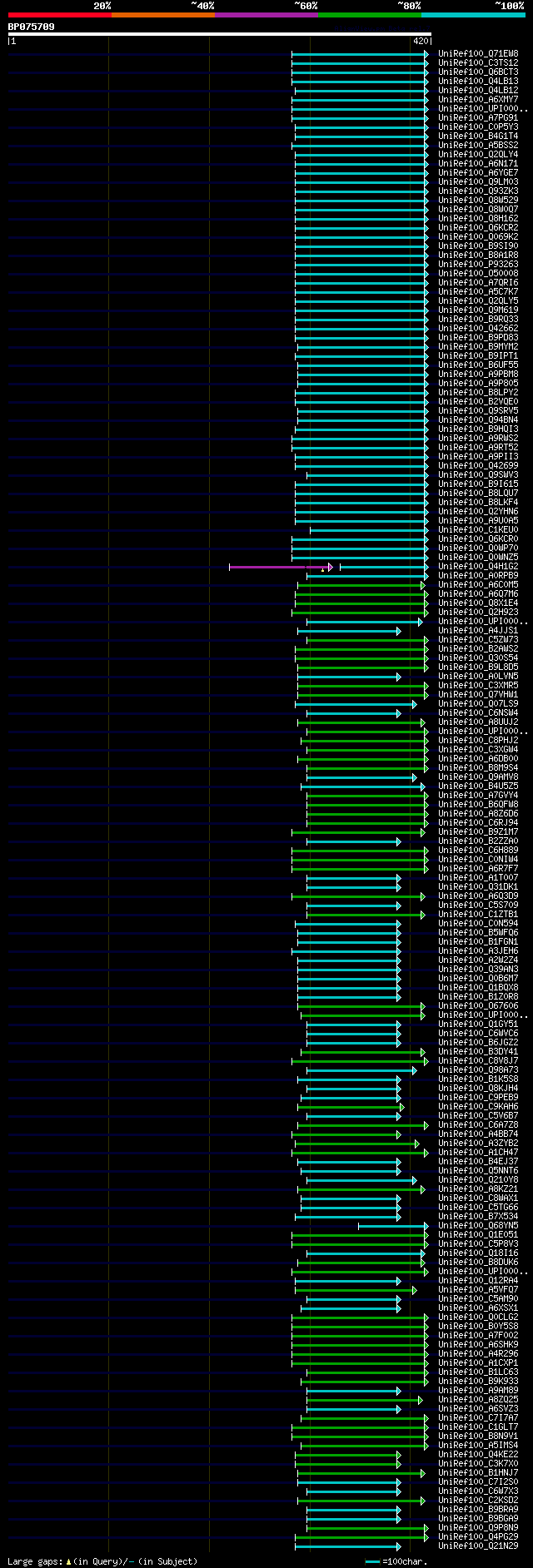Click the BP075709 query label
Image resolution: width=533 pixels, height=1568 pixels.
[x=32, y=27]
